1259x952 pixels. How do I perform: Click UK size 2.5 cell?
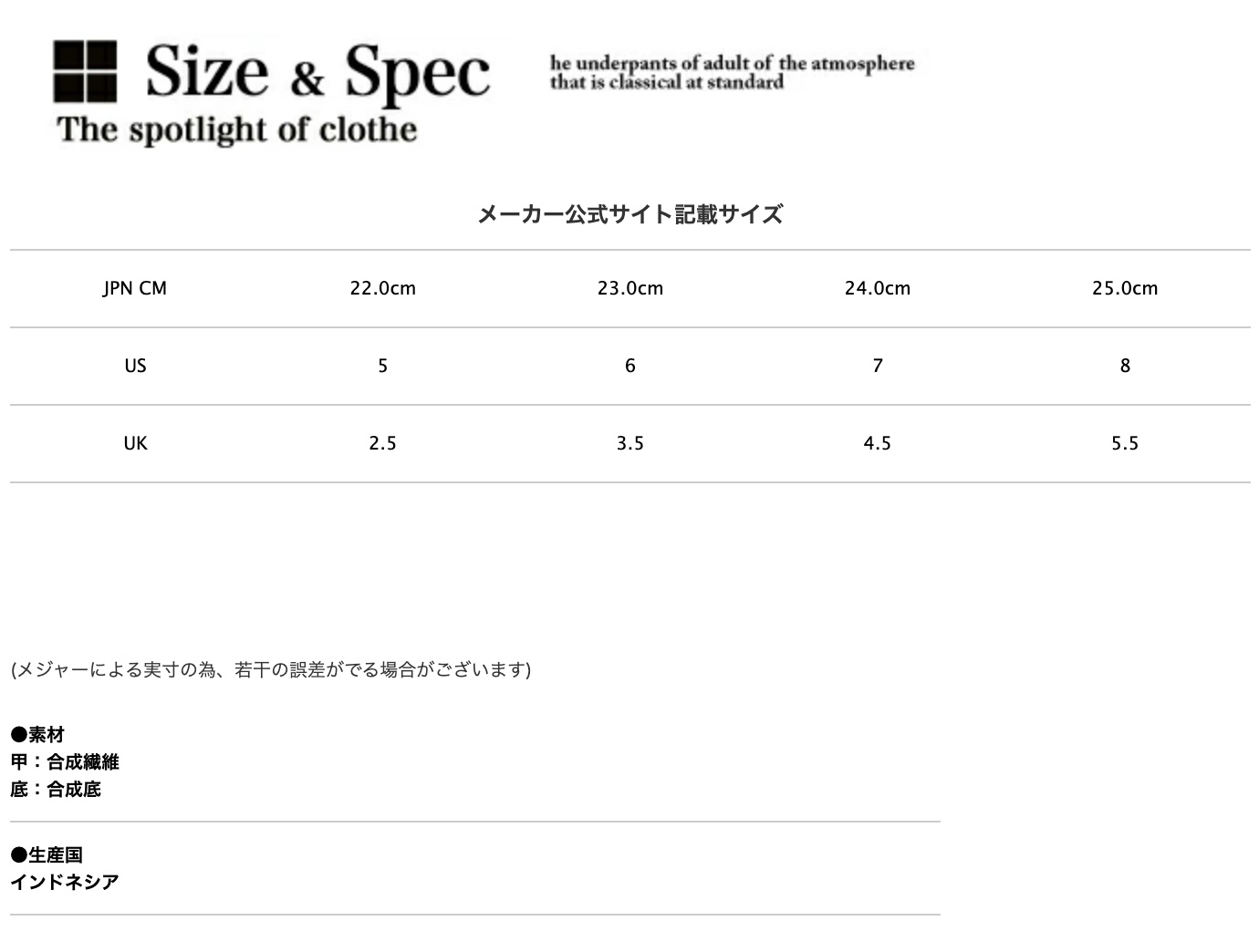pos(383,443)
